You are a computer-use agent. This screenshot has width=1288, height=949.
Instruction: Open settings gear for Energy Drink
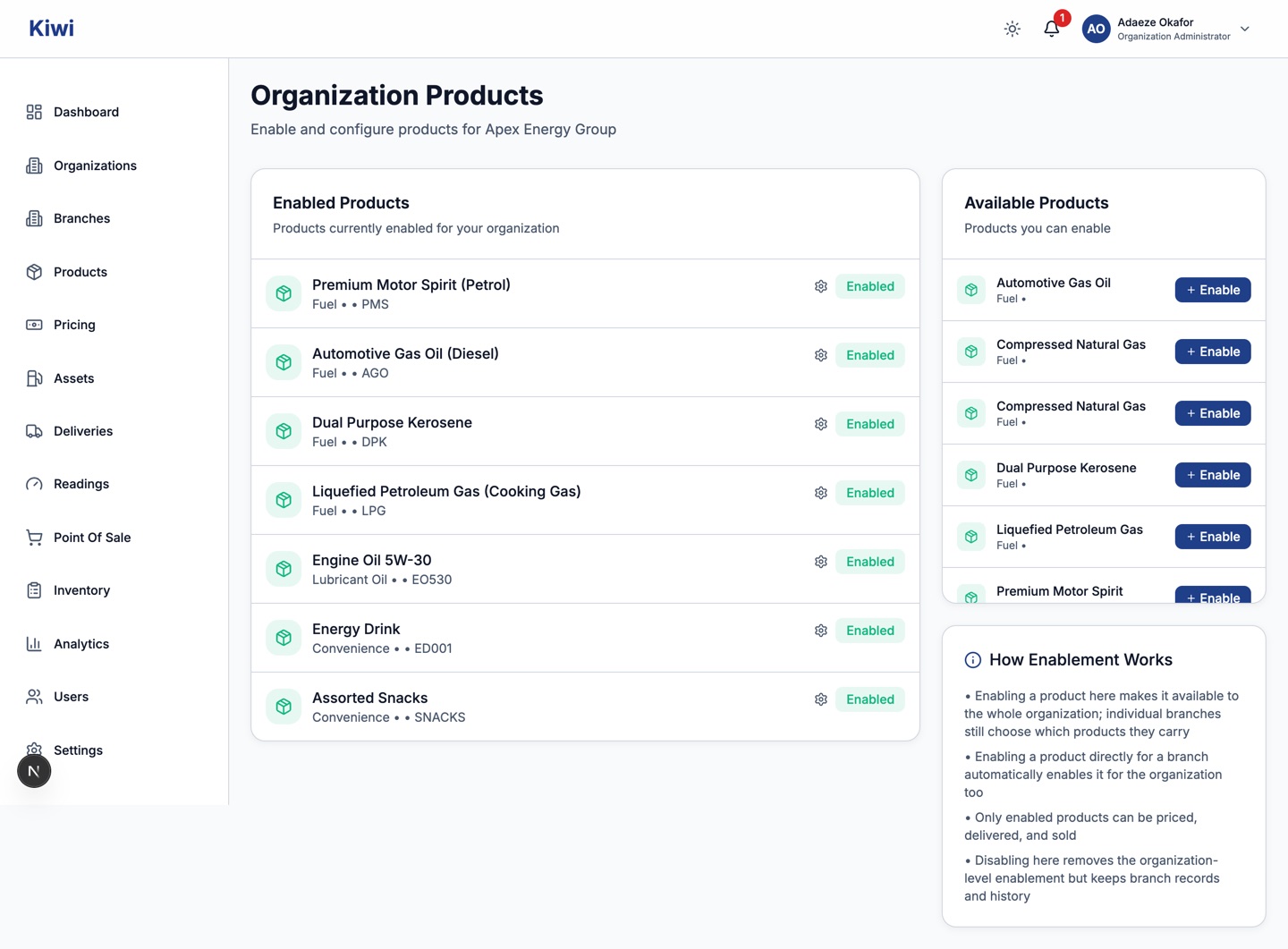tap(820, 631)
